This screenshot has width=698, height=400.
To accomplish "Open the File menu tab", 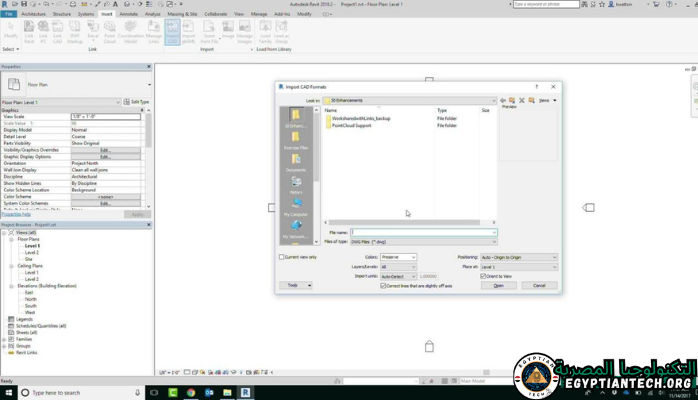I will pyautogui.click(x=8, y=14).
